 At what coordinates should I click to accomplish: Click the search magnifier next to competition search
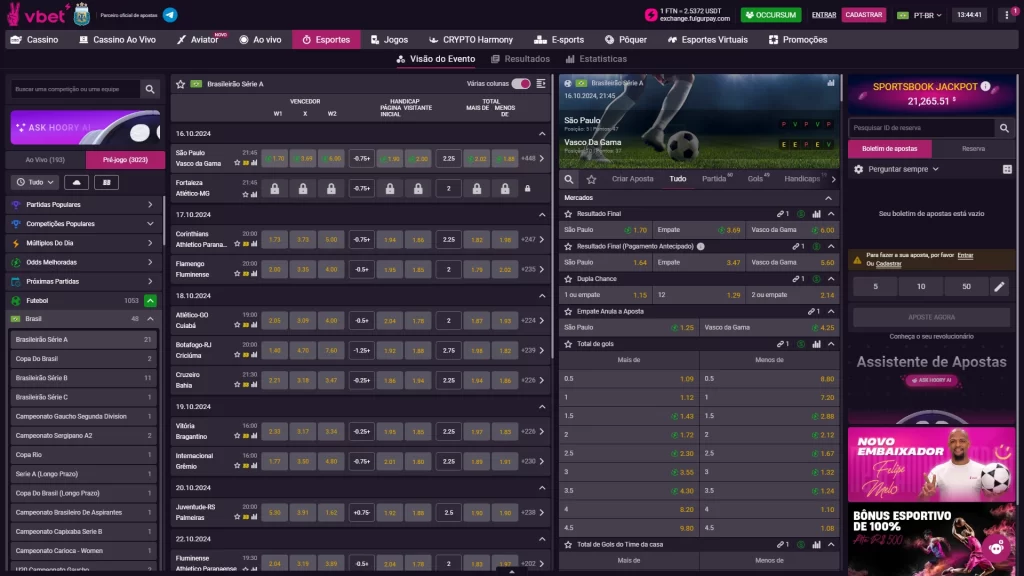150,89
